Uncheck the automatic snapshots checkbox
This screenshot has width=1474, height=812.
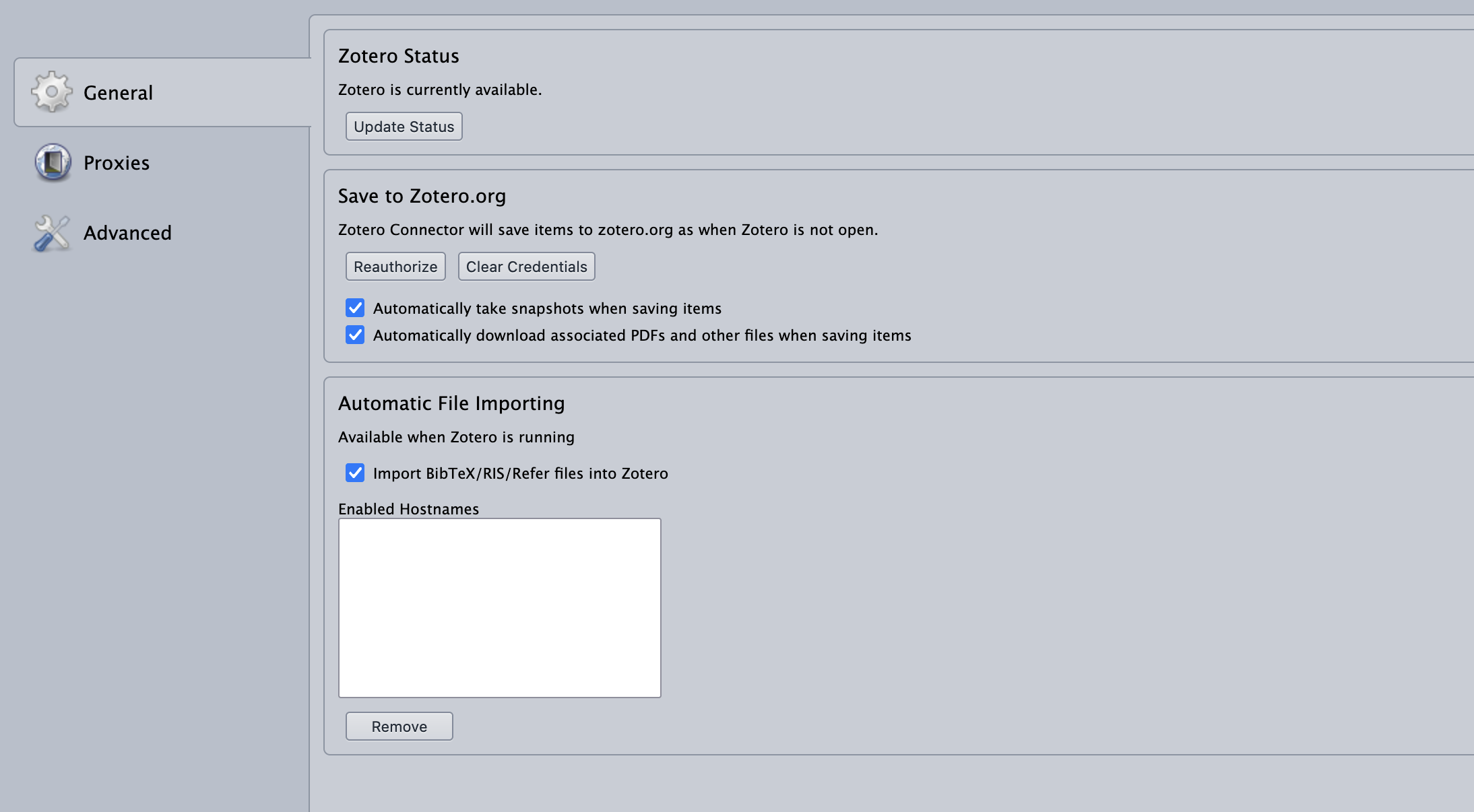point(355,308)
